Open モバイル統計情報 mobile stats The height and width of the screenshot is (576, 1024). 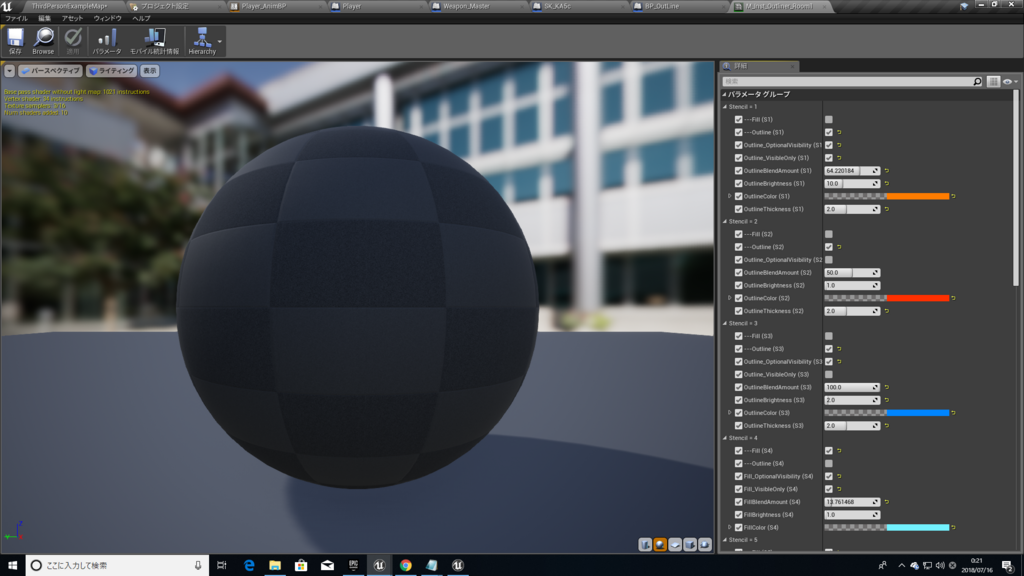coord(155,40)
